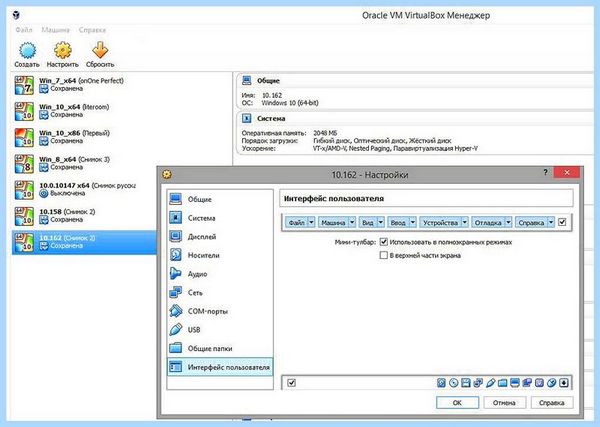The width and height of the screenshot is (600, 427).
Task: Toggle Ввод menu button in menu bar editor
Action: 398,222
